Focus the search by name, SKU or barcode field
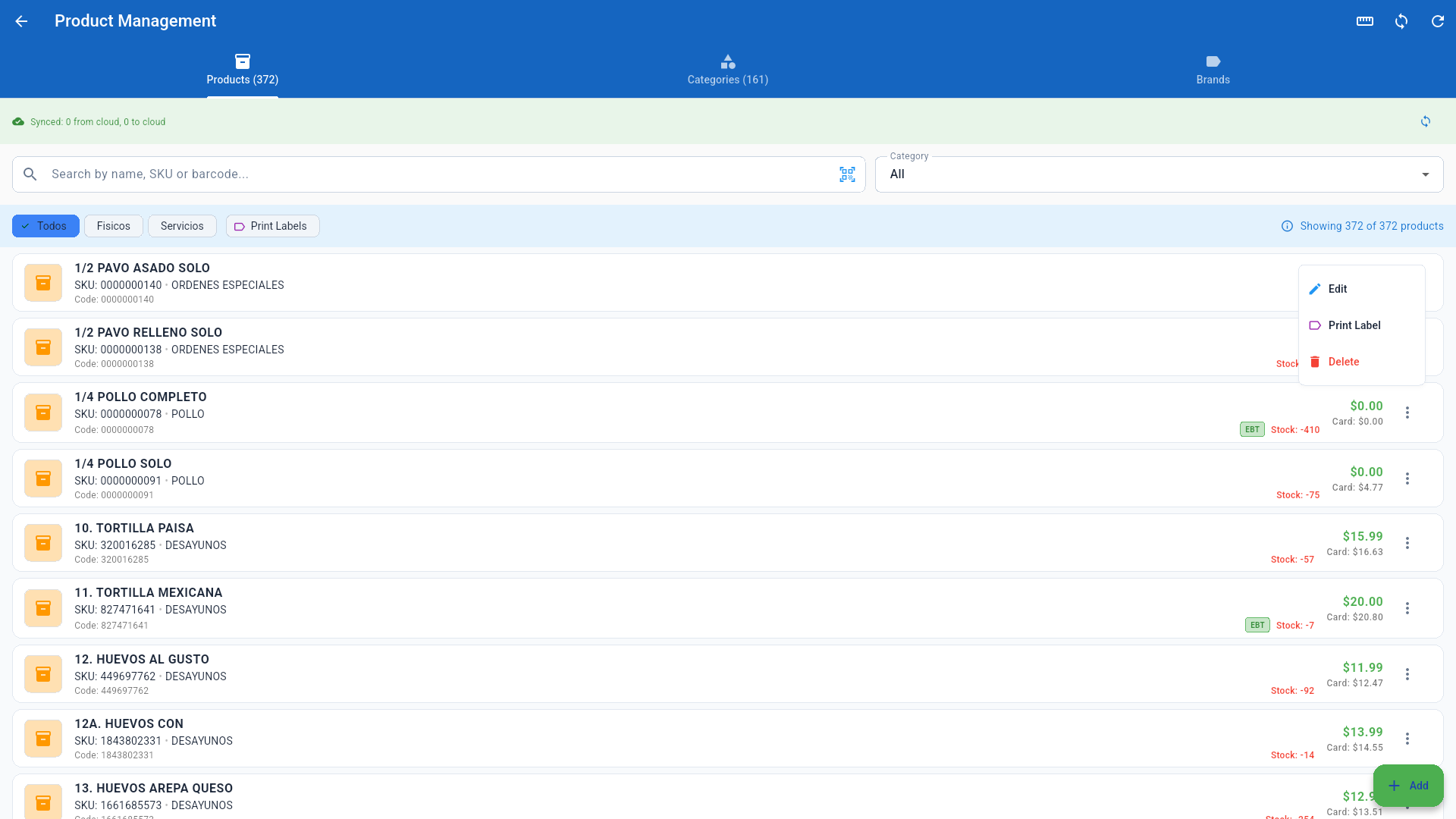The width and height of the screenshot is (1456, 819). point(438,174)
